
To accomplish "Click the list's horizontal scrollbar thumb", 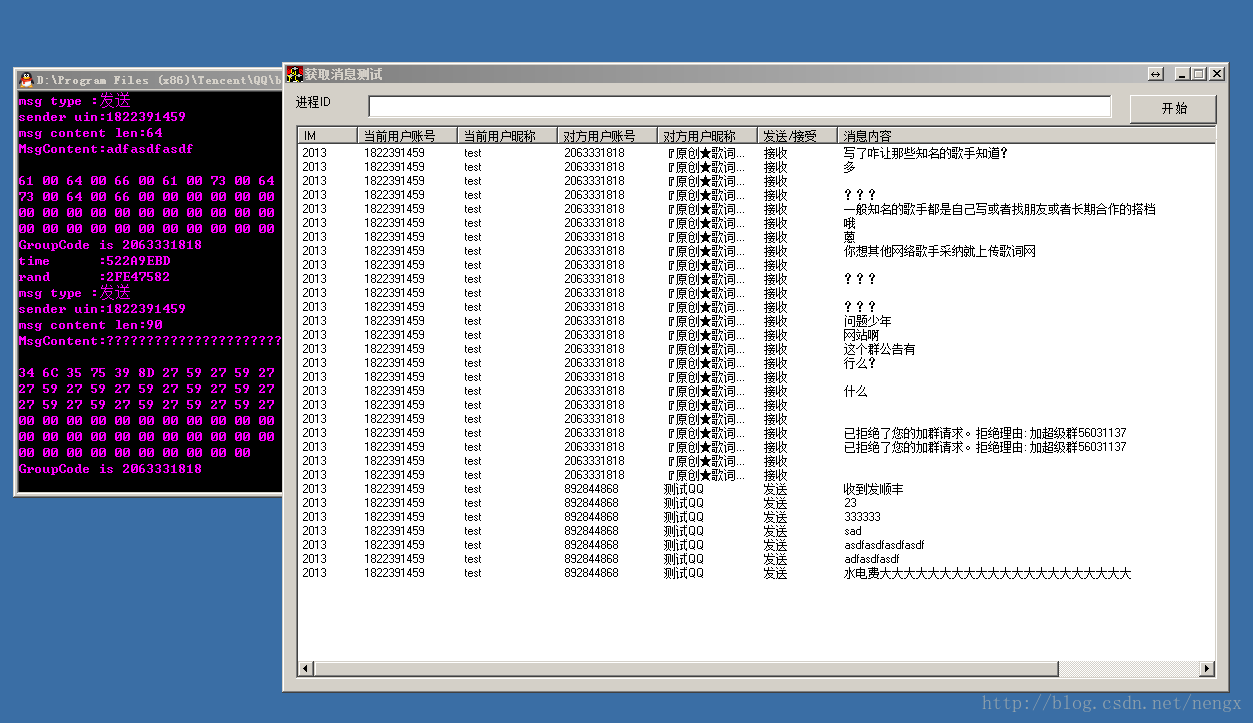I will tap(686, 669).
